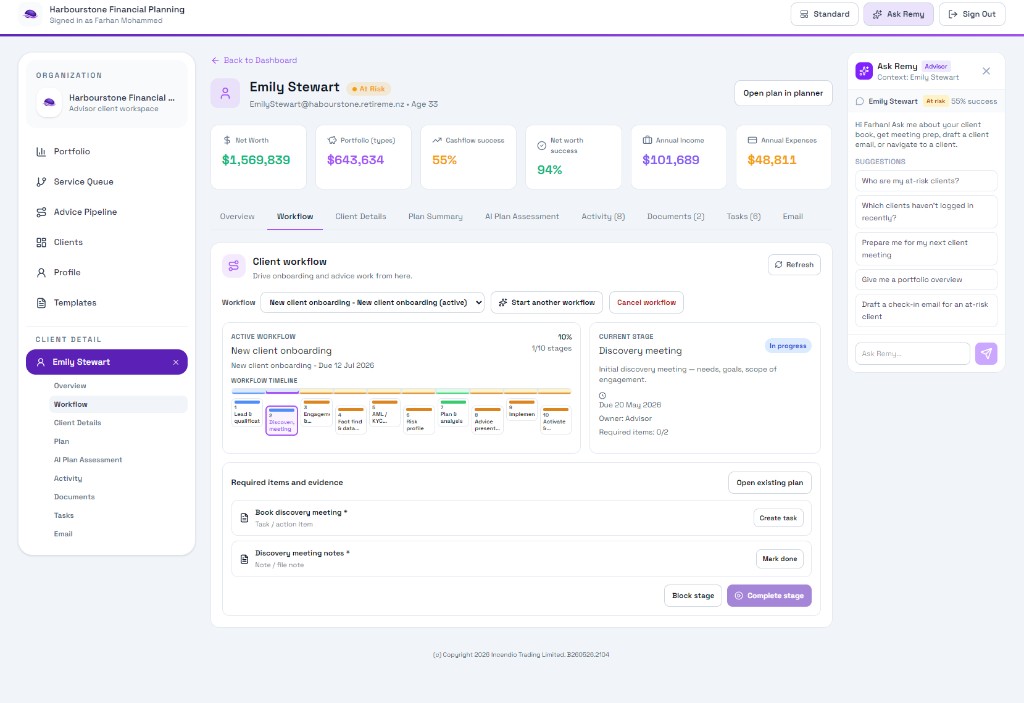Click Open existing plan
This screenshot has width=1024, height=703.
pyautogui.click(x=770, y=483)
